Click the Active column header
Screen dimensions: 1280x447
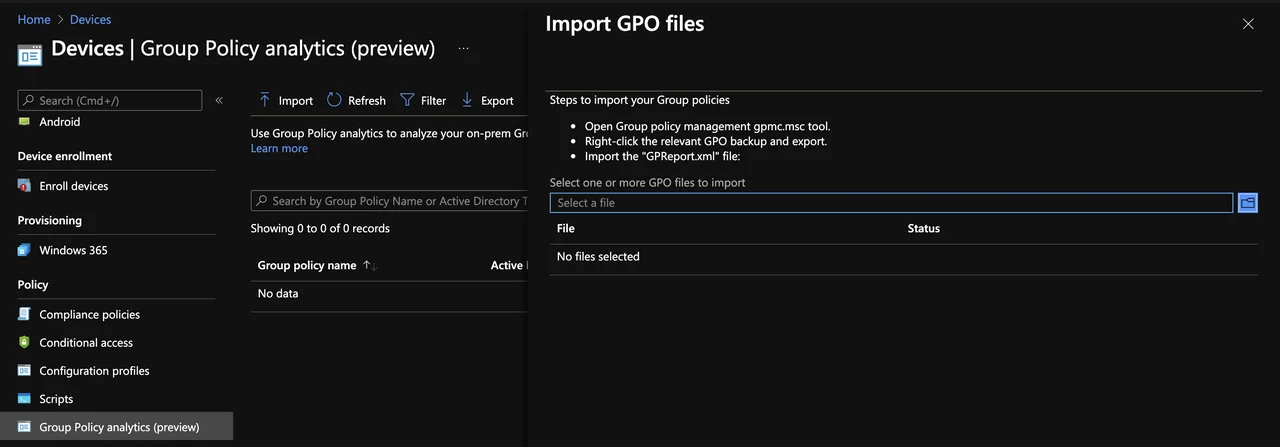[507, 265]
